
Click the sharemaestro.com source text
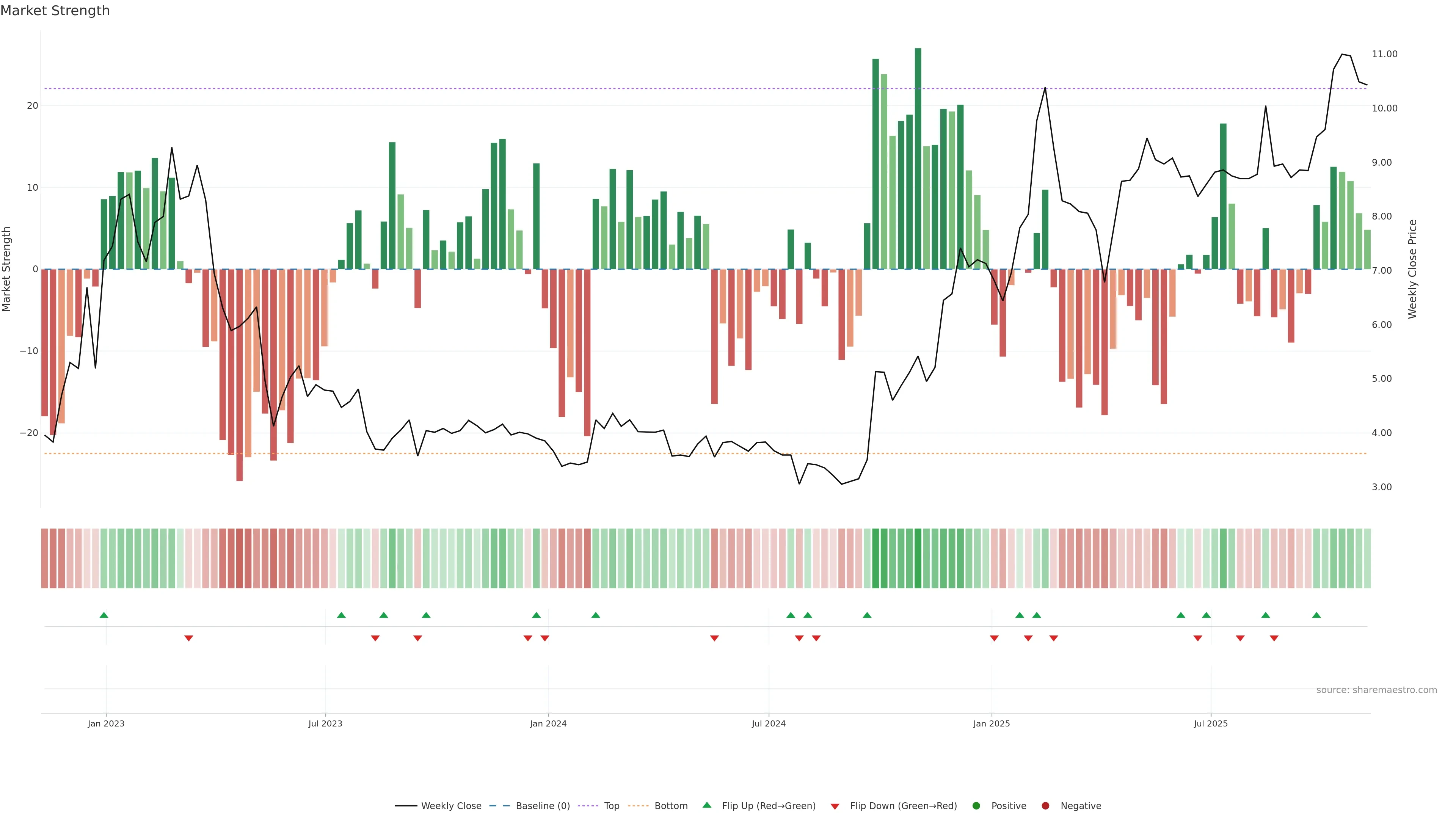pyautogui.click(x=1376, y=690)
